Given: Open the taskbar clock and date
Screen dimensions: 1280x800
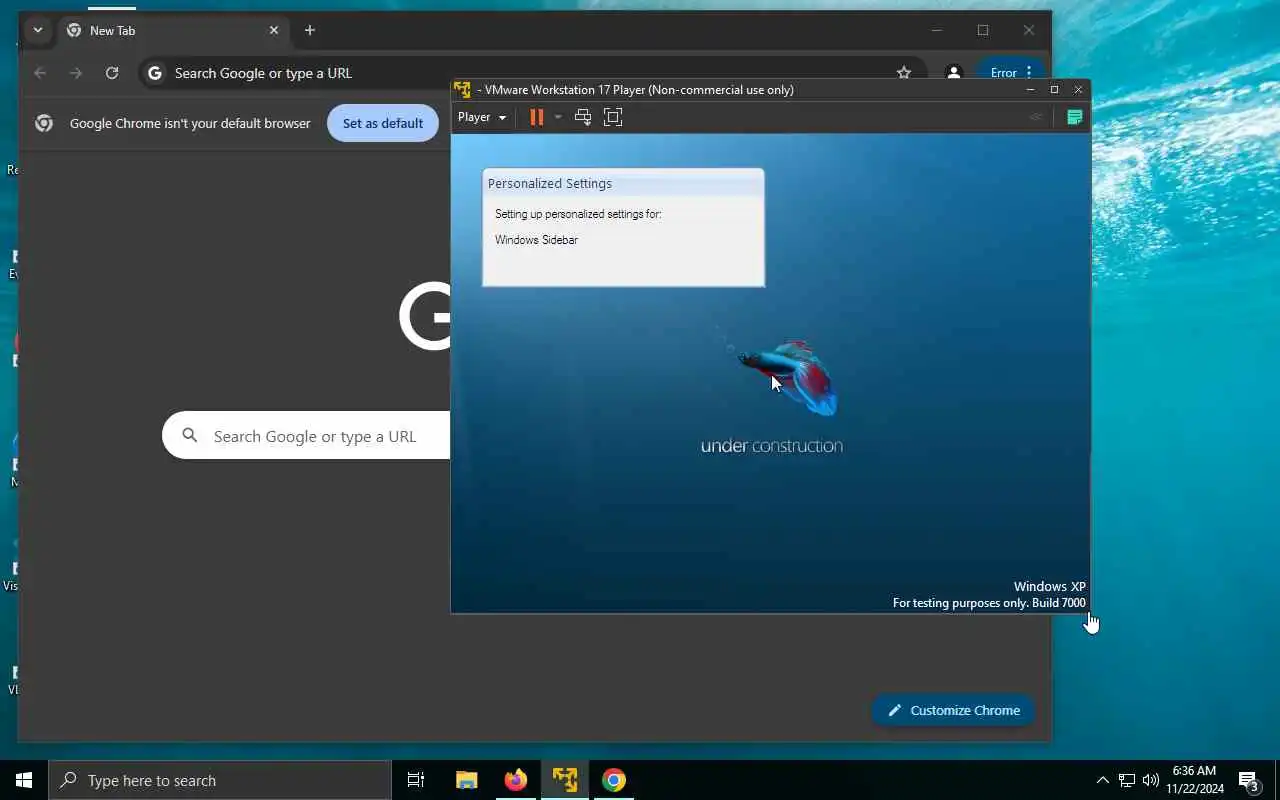Looking at the screenshot, I should point(1195,780).
